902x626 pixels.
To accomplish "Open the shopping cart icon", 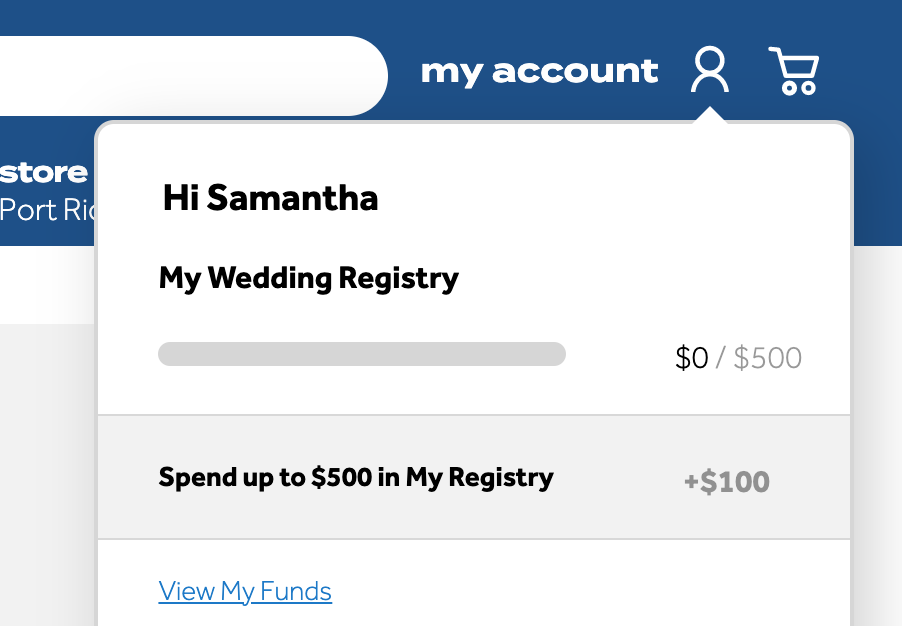I will pyautogui.click(x=794, y=71).
